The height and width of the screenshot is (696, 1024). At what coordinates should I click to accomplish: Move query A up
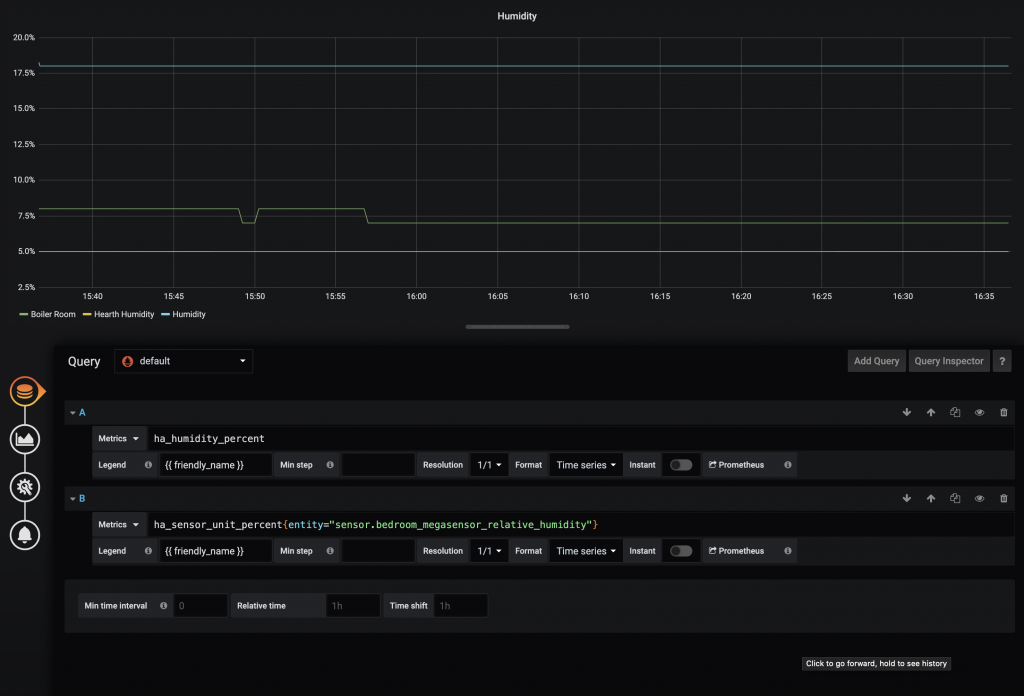(x=931, y=413)
